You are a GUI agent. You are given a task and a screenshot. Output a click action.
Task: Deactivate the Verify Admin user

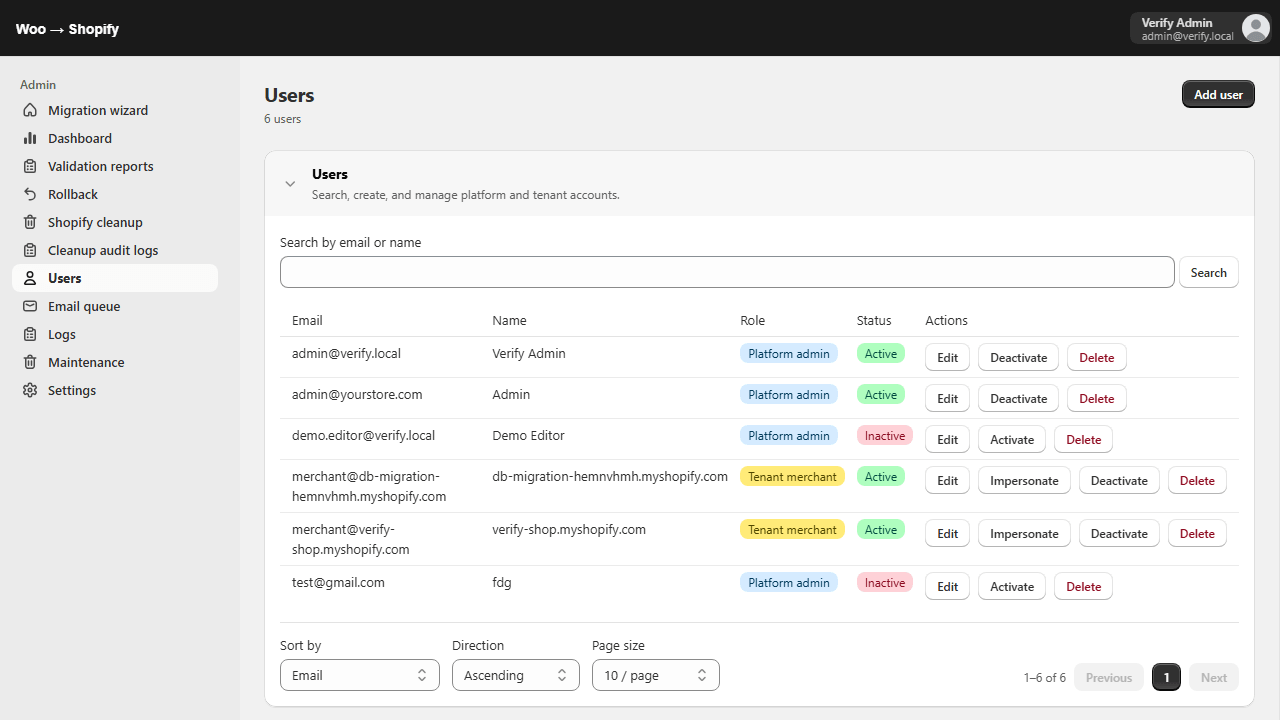1018,357
